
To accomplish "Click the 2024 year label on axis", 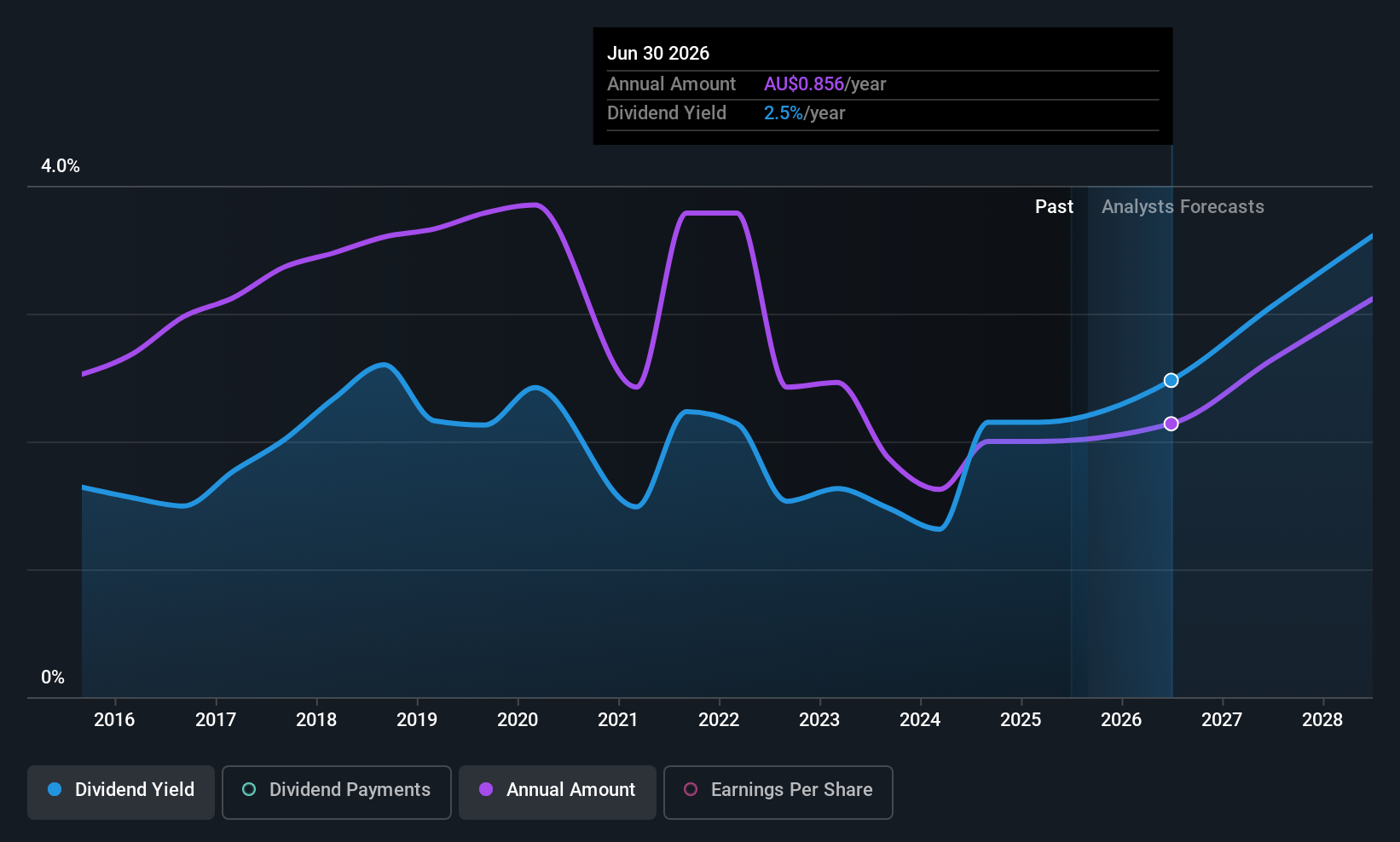I will [x=920, y=719].
